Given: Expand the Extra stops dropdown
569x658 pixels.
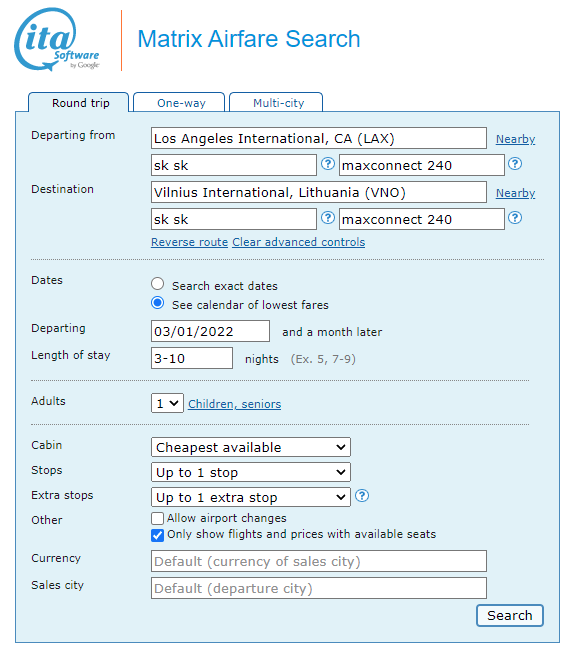Looking at the screenshot, I should pos(251,497).
